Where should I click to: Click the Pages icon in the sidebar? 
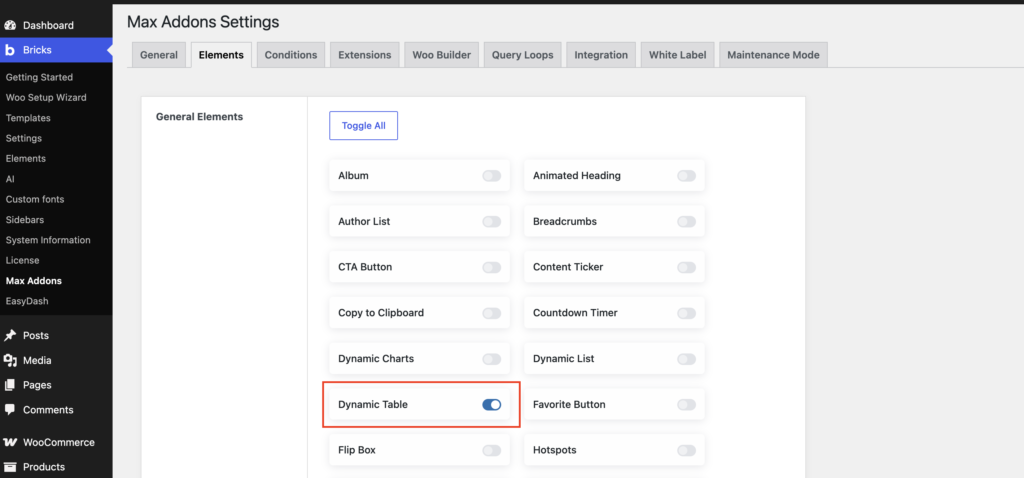10,385
